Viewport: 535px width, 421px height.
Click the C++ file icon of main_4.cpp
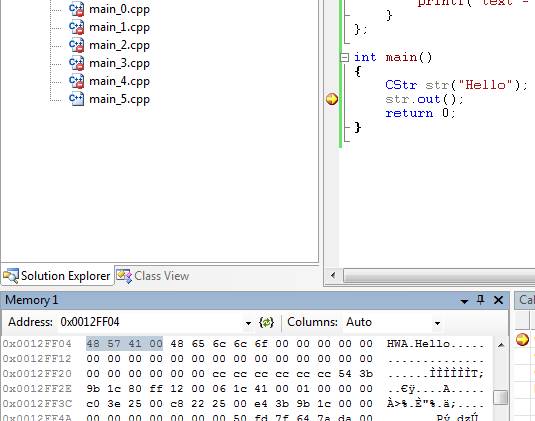tap(76, 82)
